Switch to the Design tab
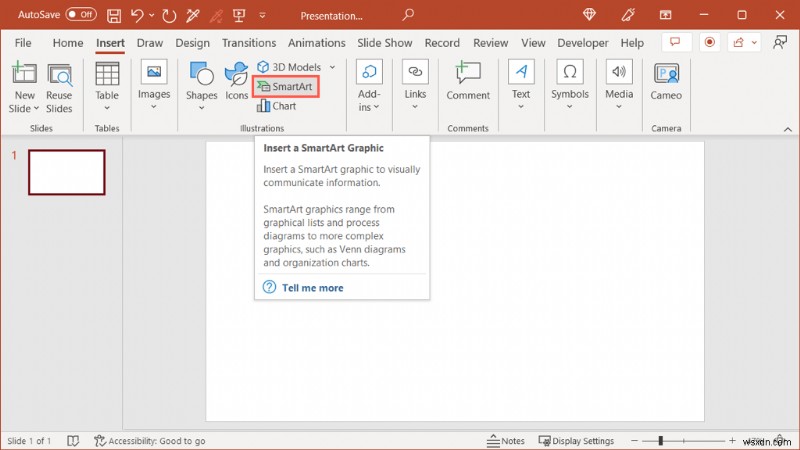800x450 pixels. tap(192, 43)
